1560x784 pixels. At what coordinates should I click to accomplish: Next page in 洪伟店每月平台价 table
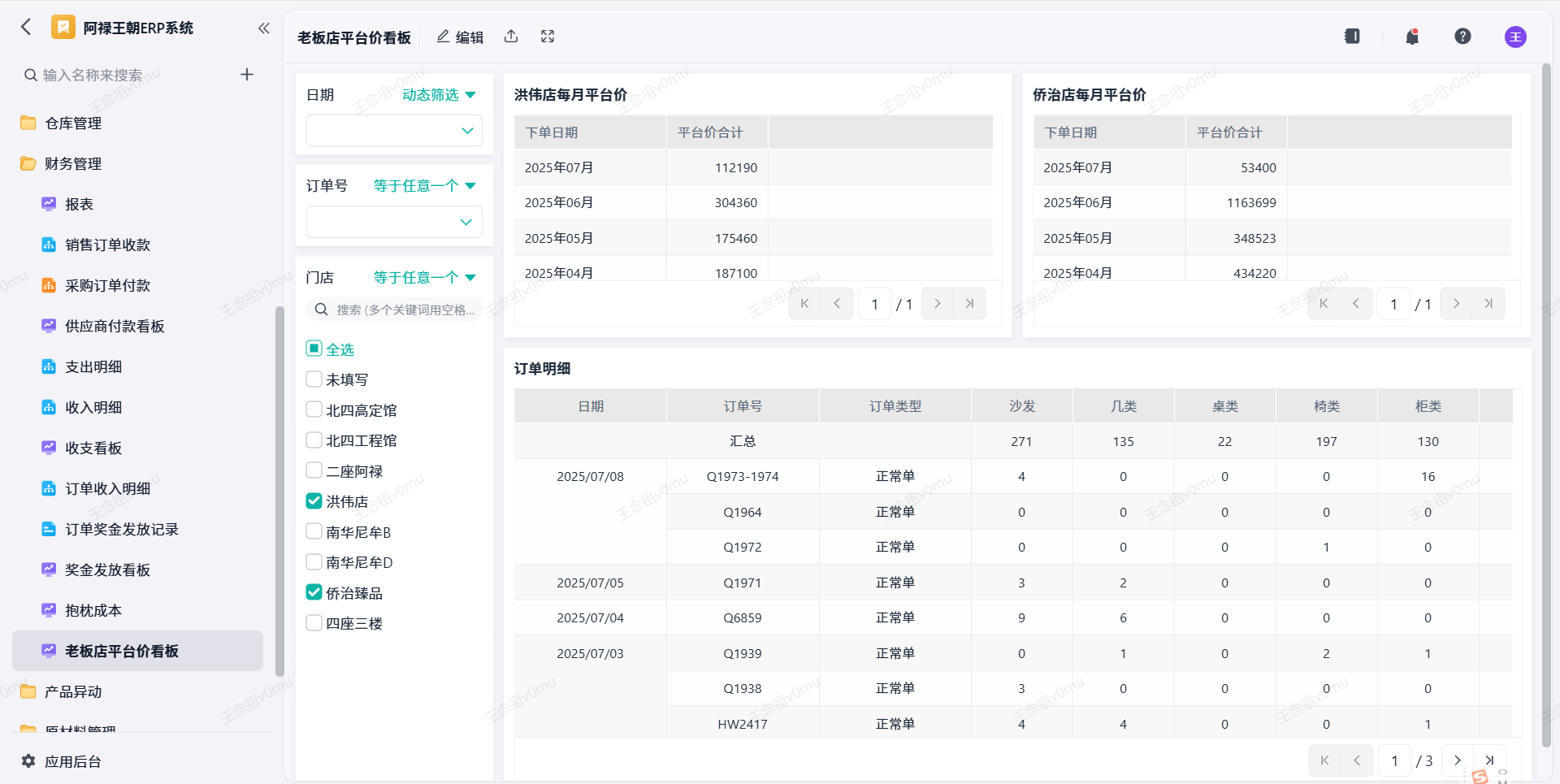(938, 304)
